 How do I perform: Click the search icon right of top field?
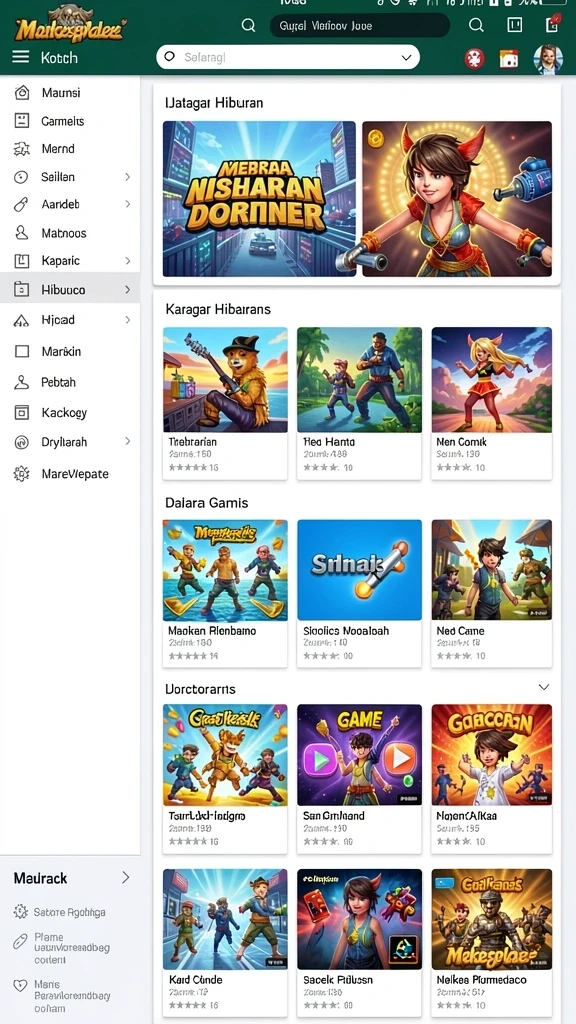tap(477, 25)
